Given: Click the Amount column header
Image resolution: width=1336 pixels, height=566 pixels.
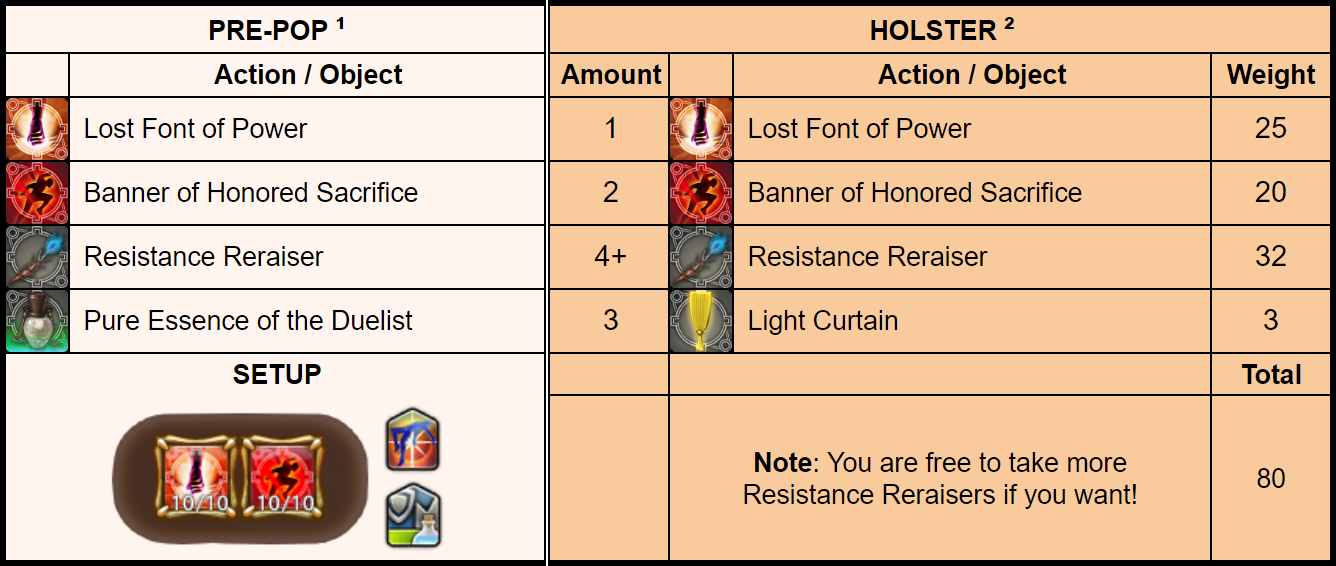Looking at the screenshot, I should tap(610, 75).
